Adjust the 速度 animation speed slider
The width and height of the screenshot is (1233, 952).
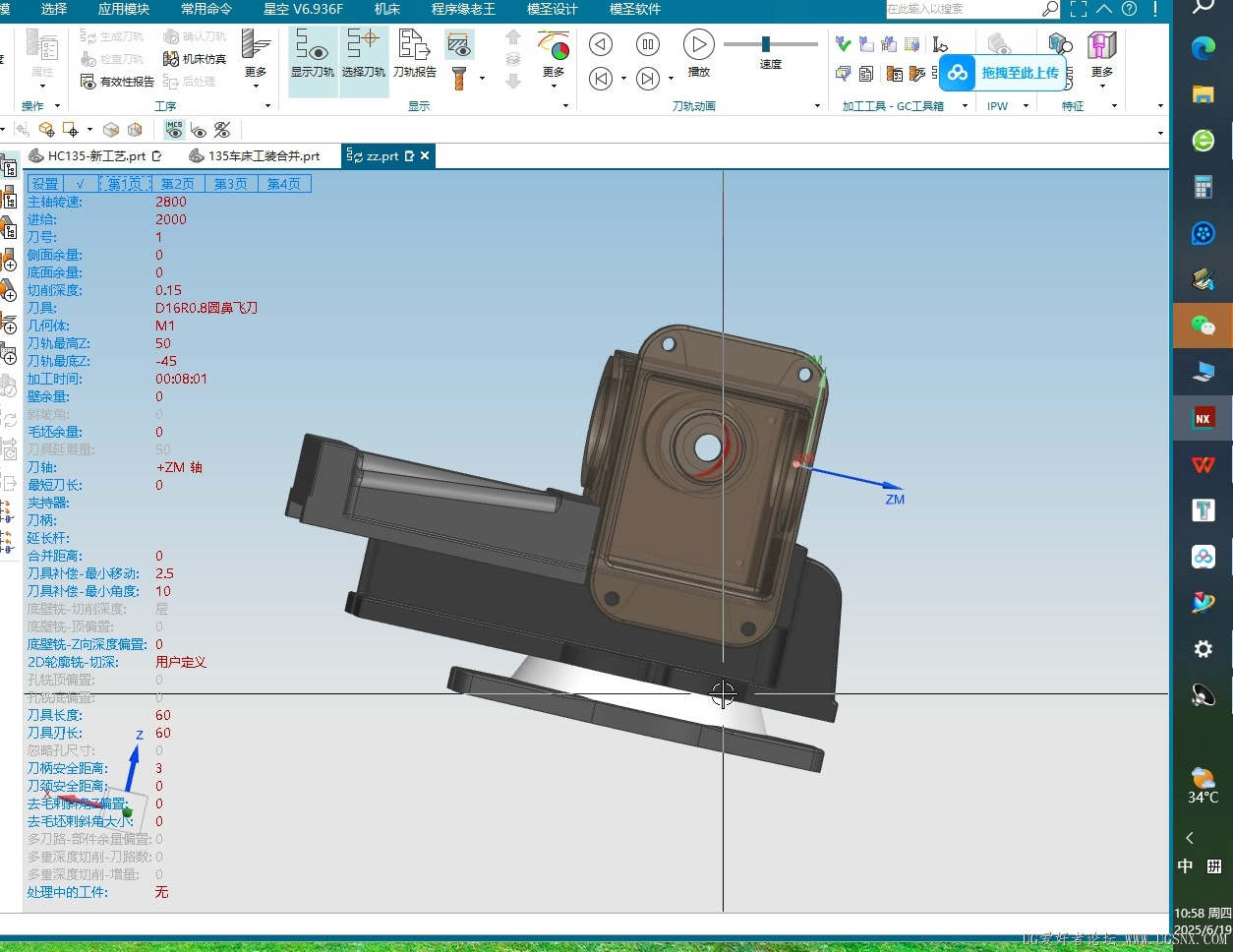[x=766, y=44]
